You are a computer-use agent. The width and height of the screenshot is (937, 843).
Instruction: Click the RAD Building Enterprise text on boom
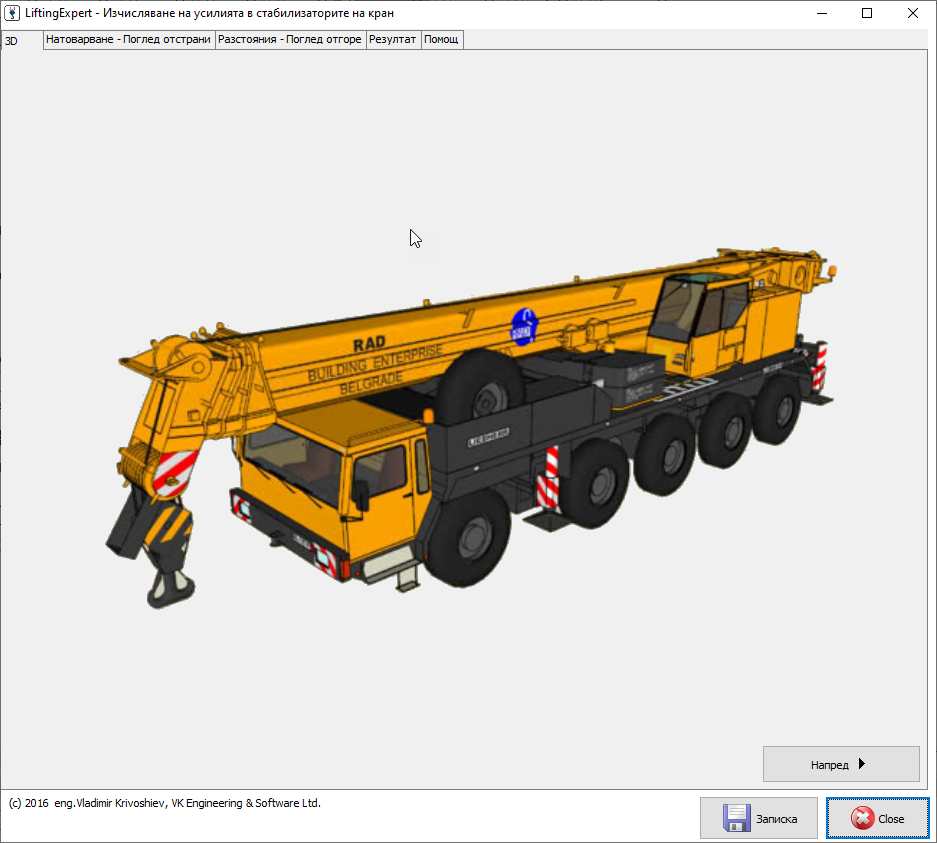[x=375, y=365]
